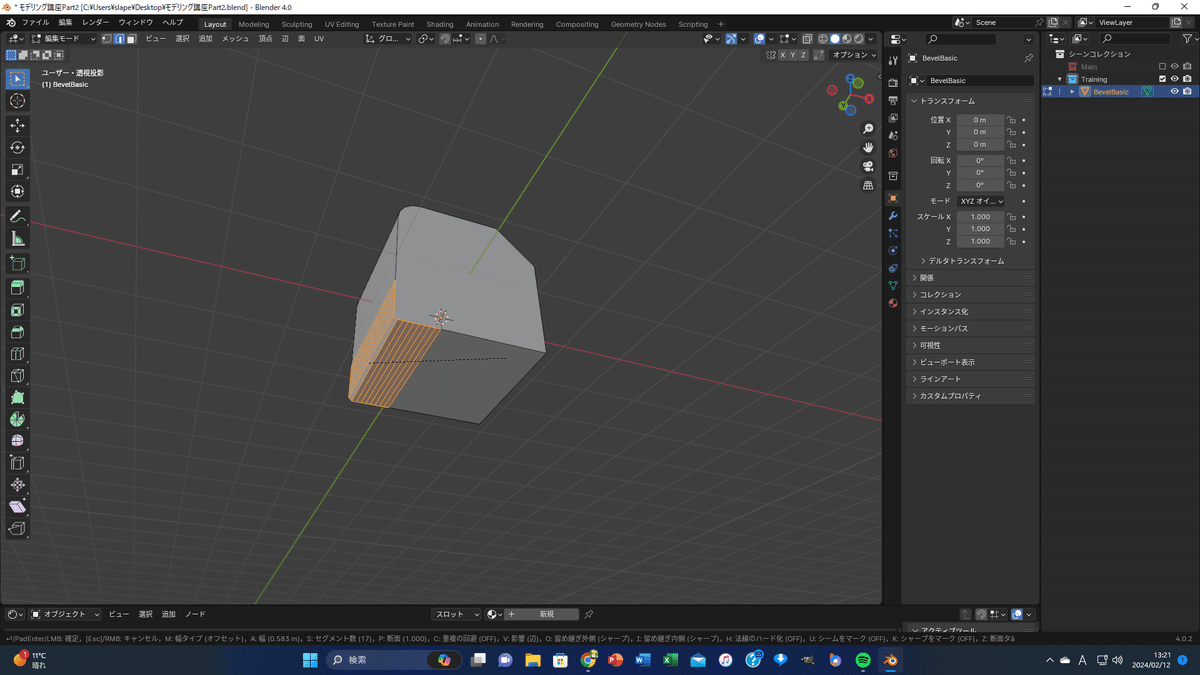Select the Loop Cut tool
This screenshot has width=1200, height=675.
click(17, 354)
